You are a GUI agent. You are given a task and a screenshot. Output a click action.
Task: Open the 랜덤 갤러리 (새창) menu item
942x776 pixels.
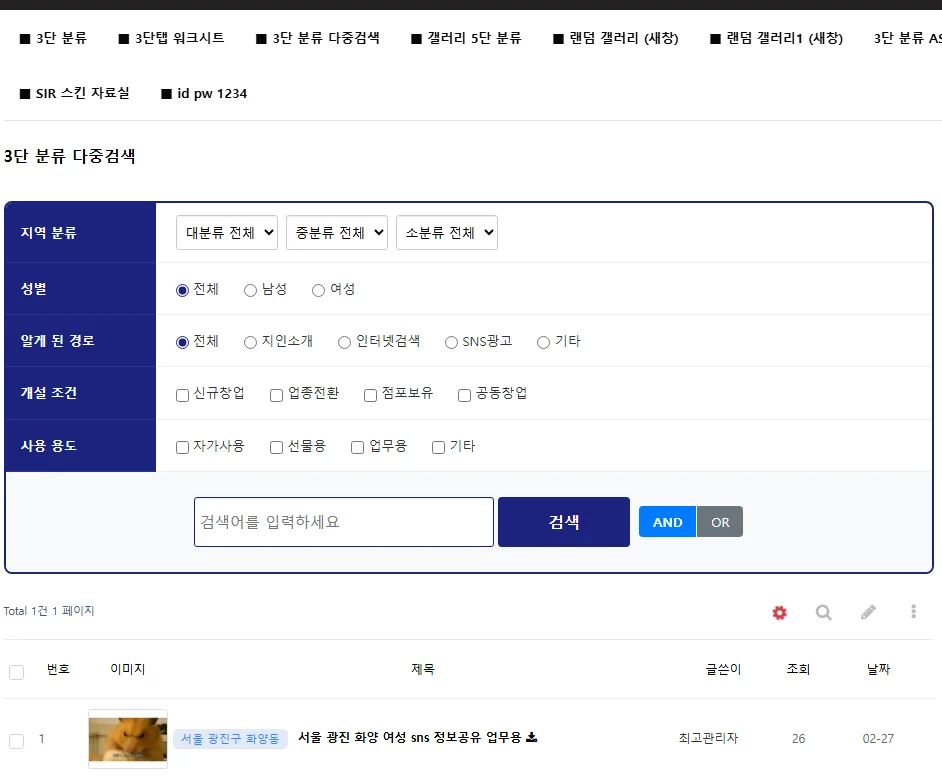pos(616,38)
